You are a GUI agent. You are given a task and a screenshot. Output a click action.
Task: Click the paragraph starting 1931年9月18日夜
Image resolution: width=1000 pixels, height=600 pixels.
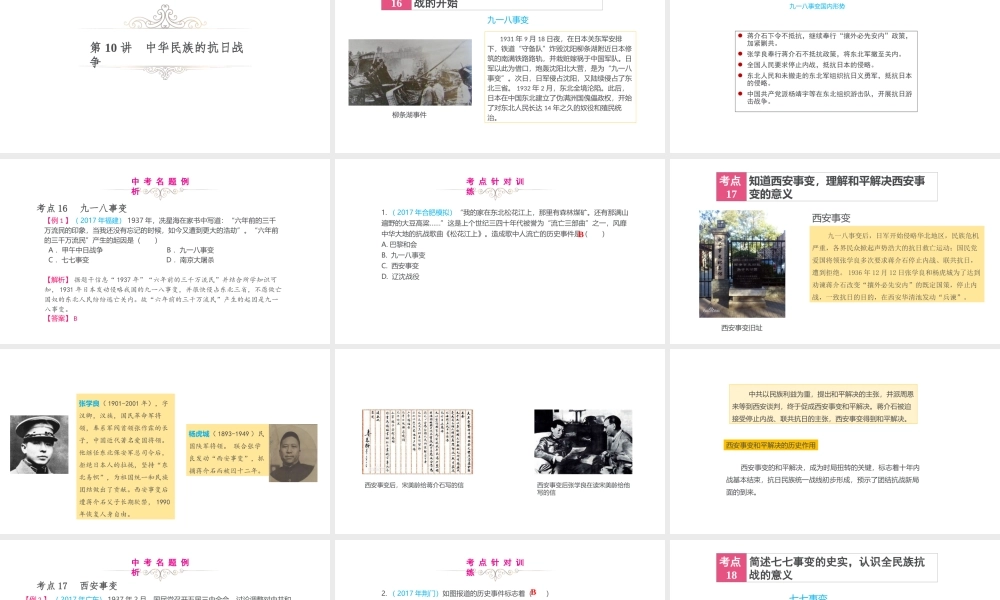click(560, 78)
